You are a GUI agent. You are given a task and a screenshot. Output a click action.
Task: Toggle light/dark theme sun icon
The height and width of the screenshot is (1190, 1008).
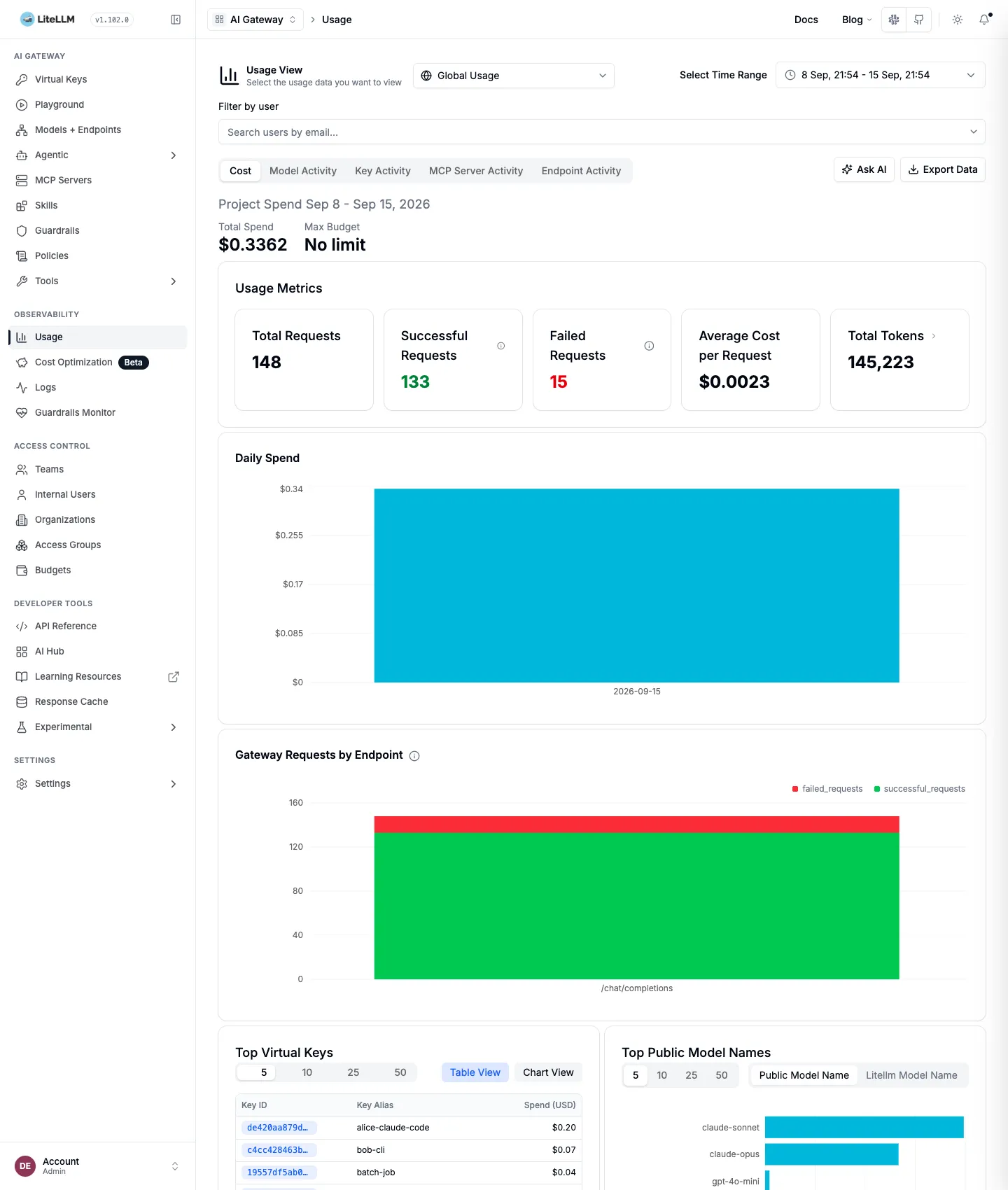[x=958, y=20]
